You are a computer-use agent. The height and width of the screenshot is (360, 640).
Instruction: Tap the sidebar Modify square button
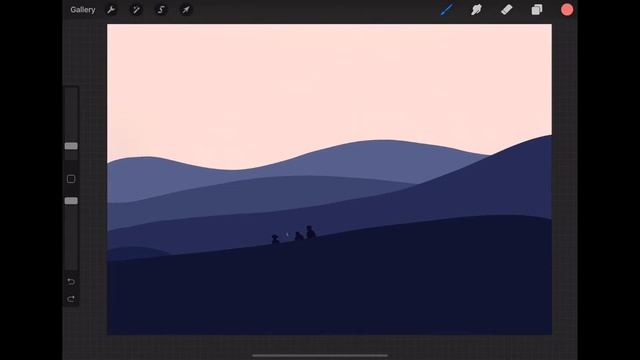pos(71,179)
